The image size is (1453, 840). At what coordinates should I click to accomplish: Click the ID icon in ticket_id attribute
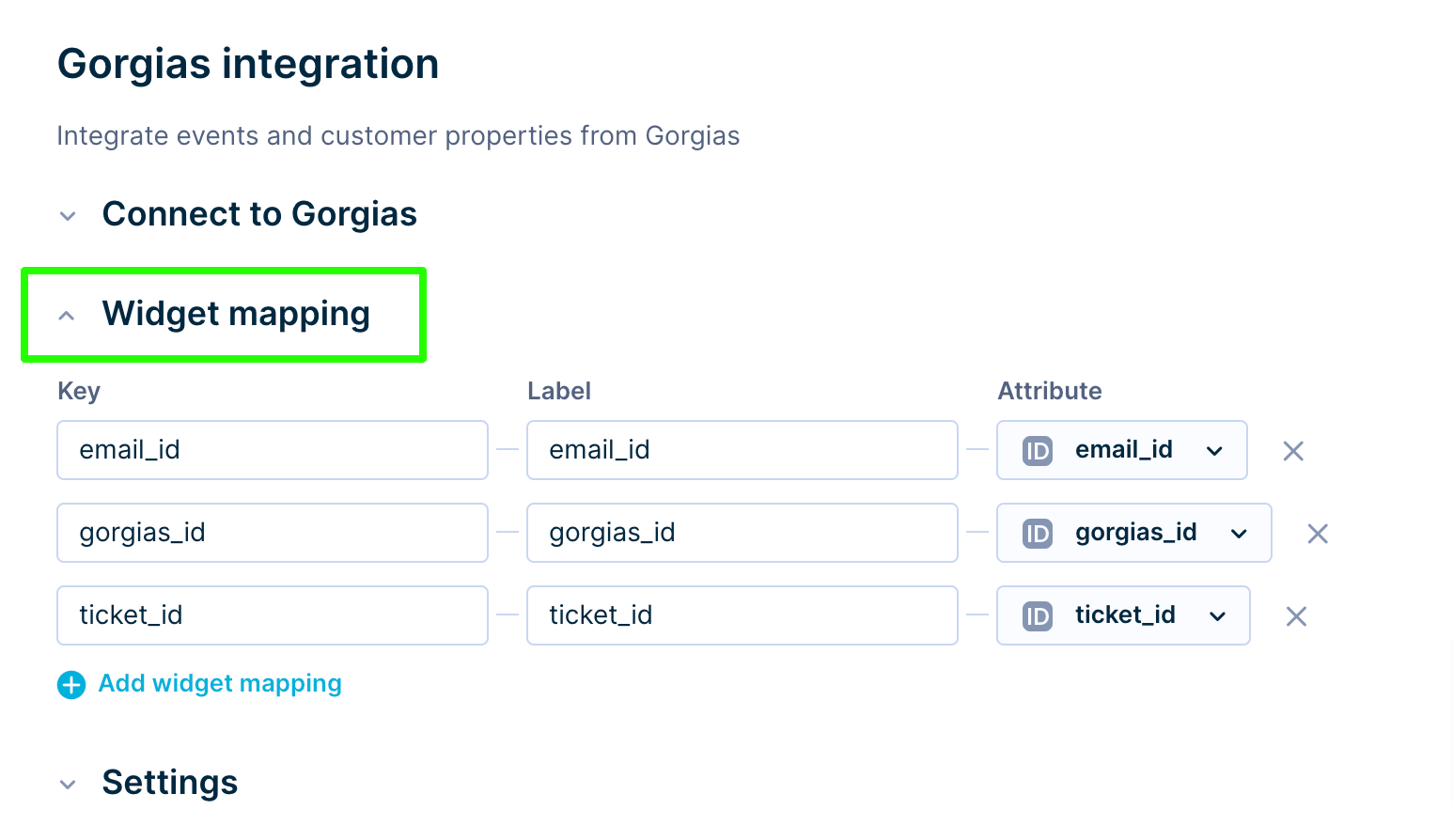[1037, 616]
